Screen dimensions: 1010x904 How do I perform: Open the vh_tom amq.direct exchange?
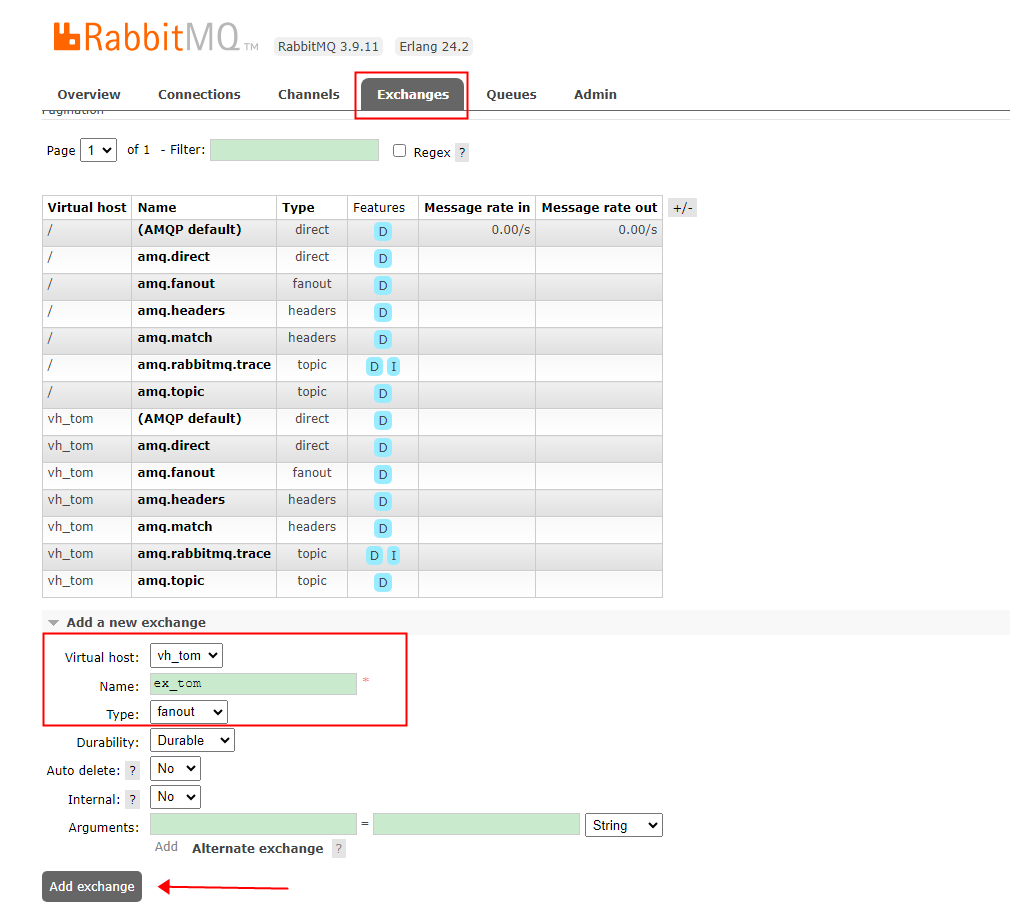coord(173,446)
